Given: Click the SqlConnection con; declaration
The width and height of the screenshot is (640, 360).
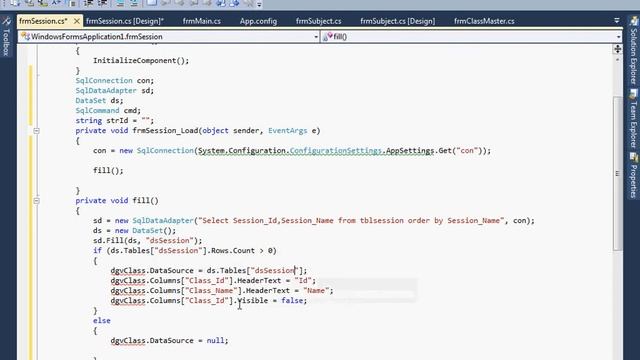Looking at the screenshot, I should 115,80.
